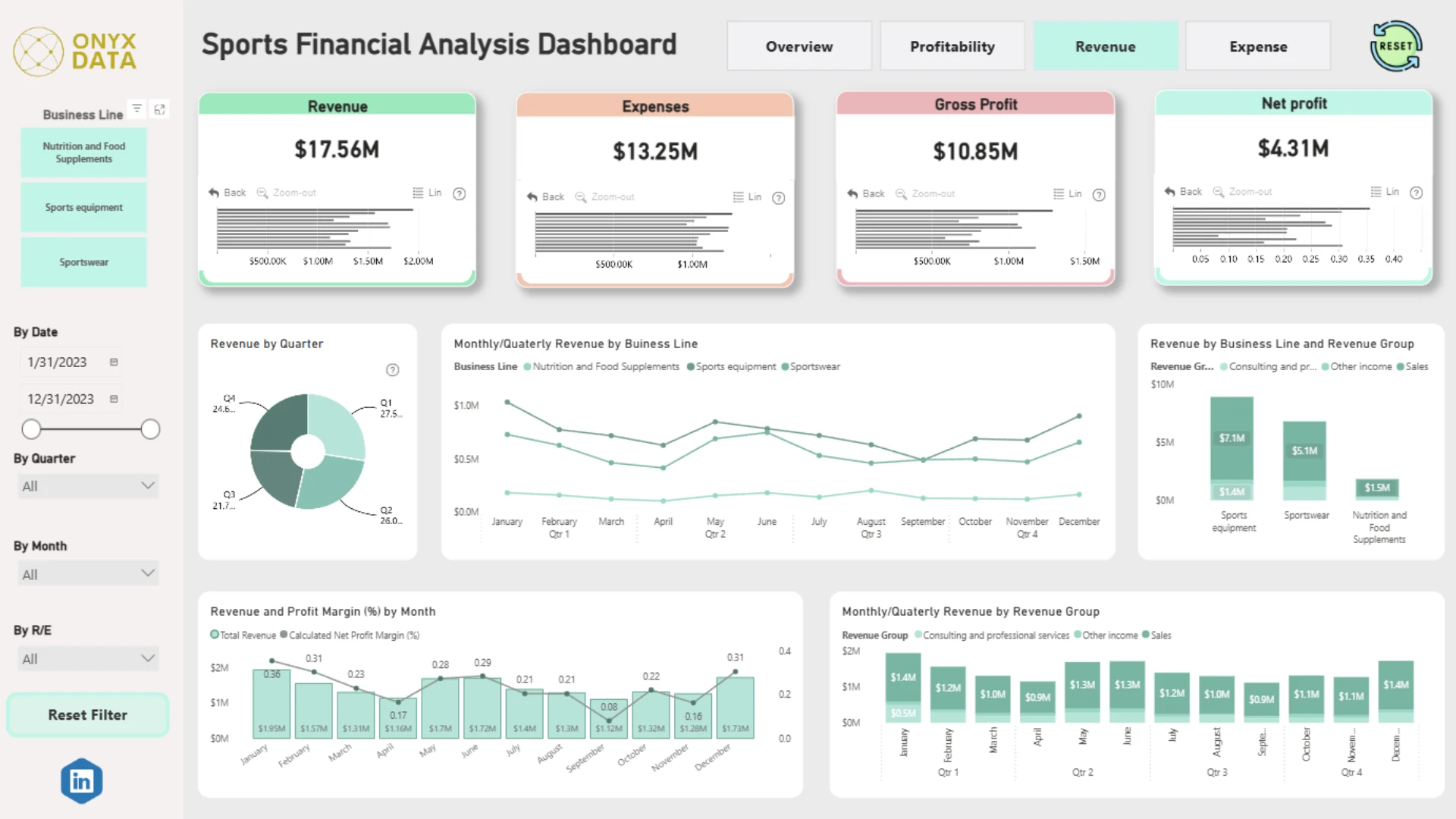Image resolution: width=1456 pixels, height=819 pixels.
Task: Expand the By R/E dropdown
Action: 88,658
